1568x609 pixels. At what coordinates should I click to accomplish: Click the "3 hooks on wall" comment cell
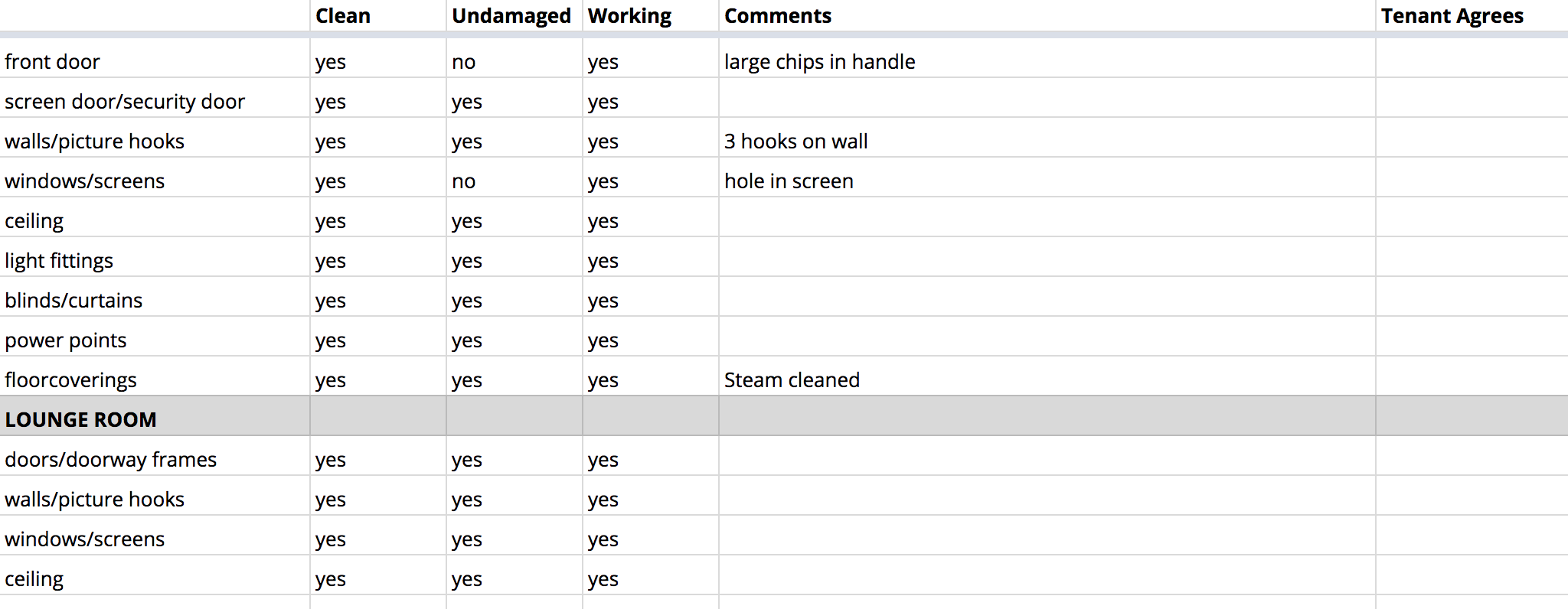(x=795, y=142)
